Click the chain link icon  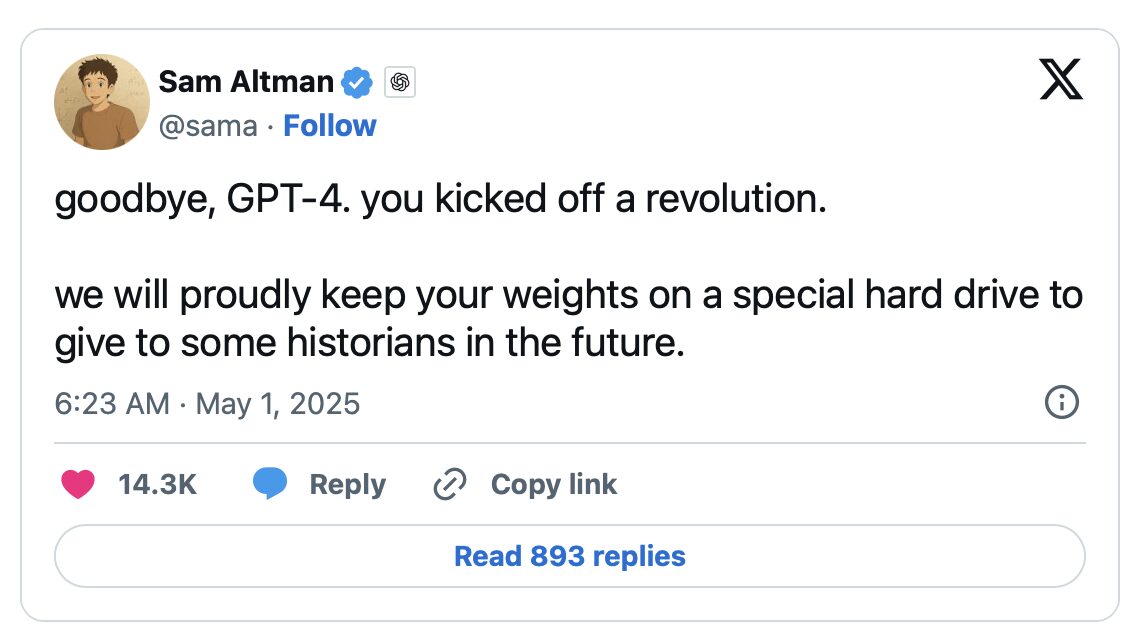450,485
